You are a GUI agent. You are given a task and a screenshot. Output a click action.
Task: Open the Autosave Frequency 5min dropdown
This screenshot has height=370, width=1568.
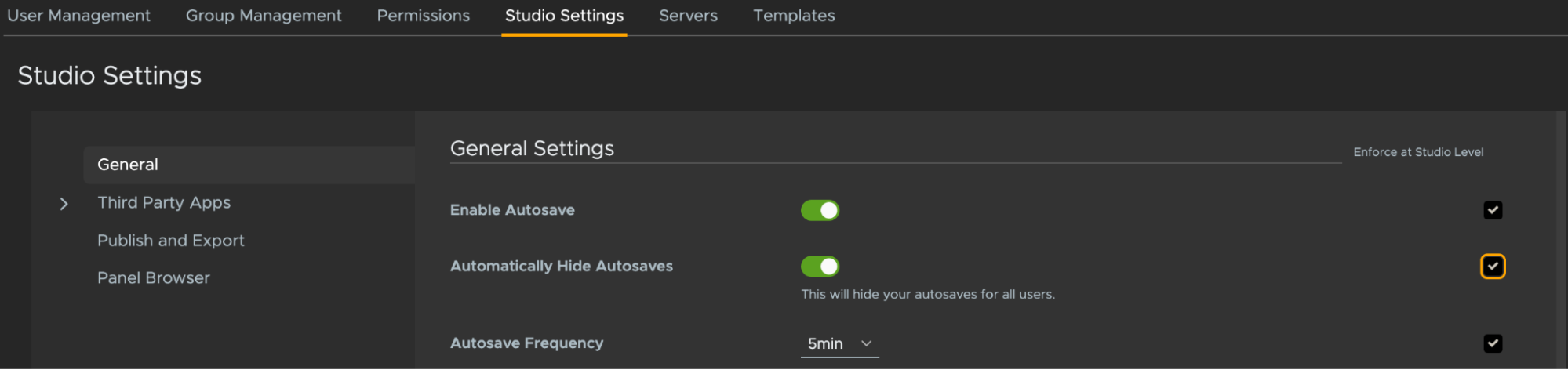coord(839,344)
